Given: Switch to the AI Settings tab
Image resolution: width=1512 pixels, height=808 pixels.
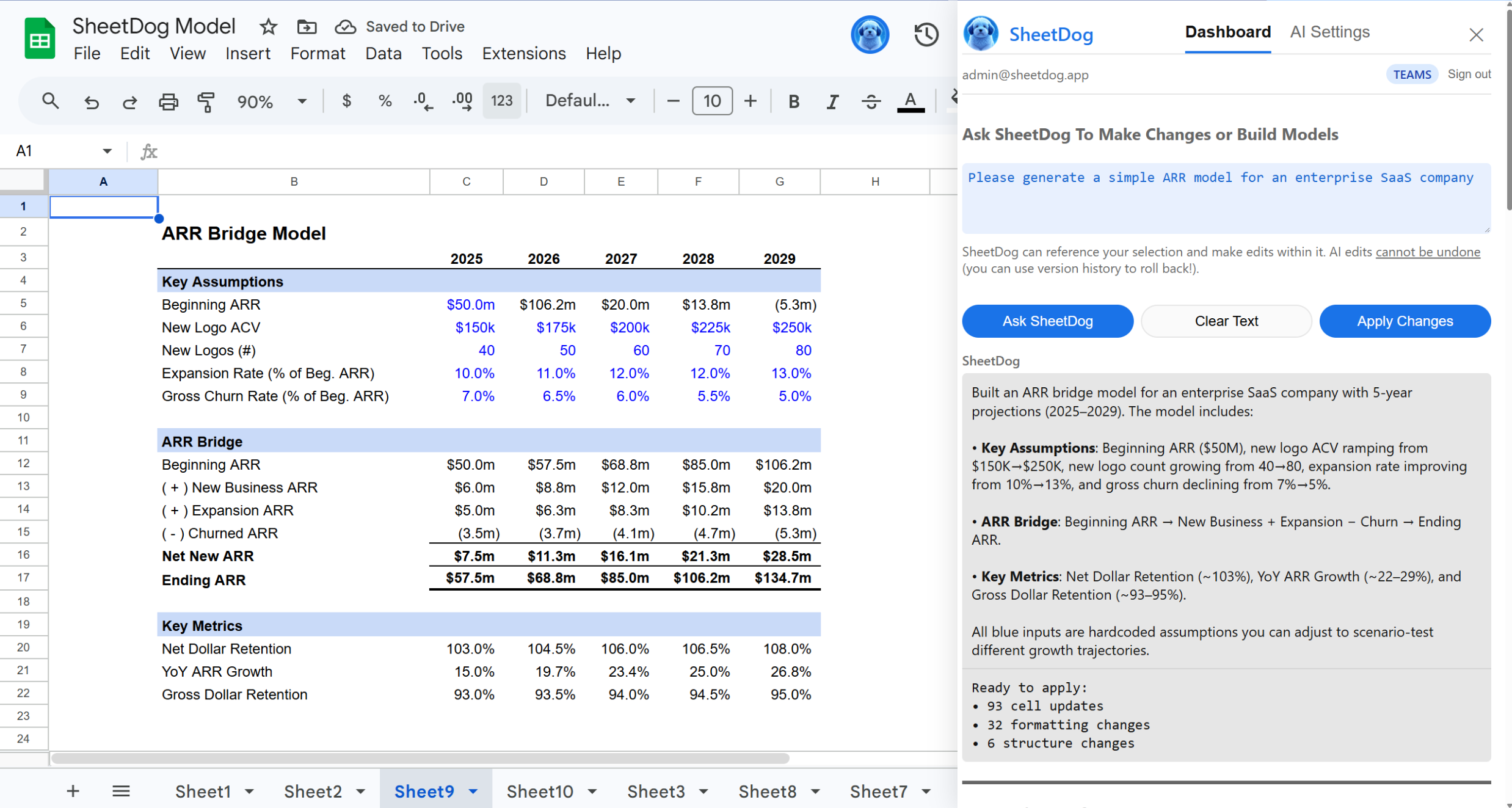Looking at the screenshot, I should coord(1329,32).
